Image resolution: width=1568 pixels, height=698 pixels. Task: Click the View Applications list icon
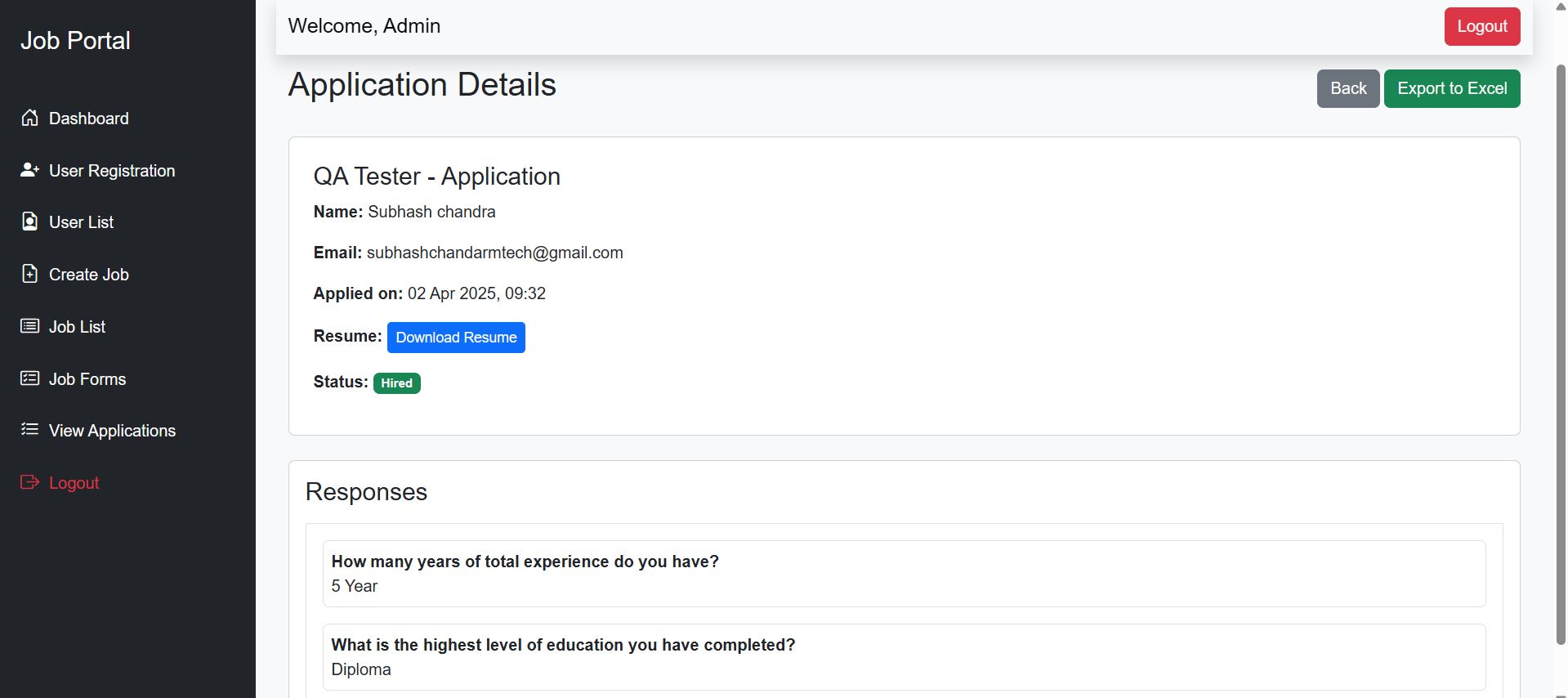tap(30, 430)
